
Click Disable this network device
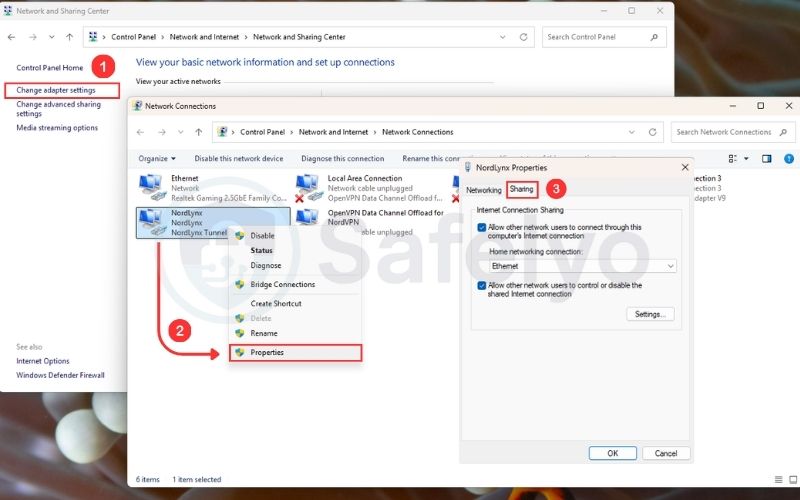click(x=239, y=159)
